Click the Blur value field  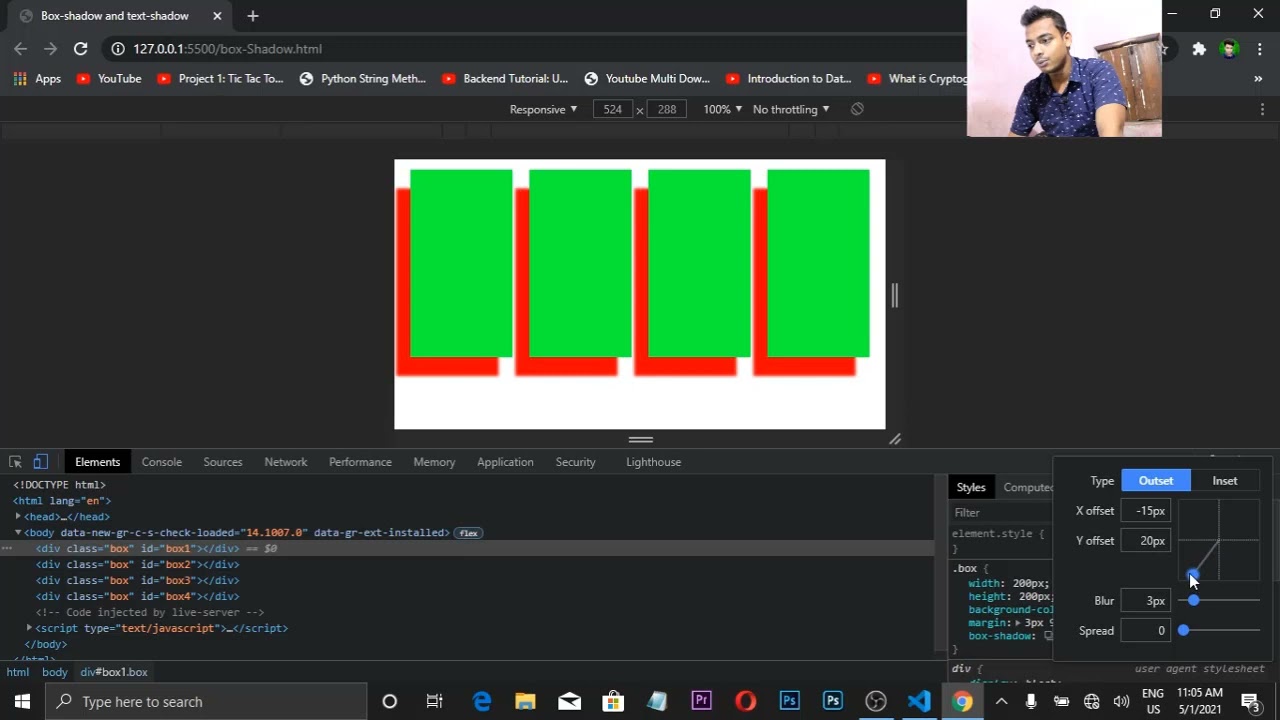click(x=1146, y=601)
